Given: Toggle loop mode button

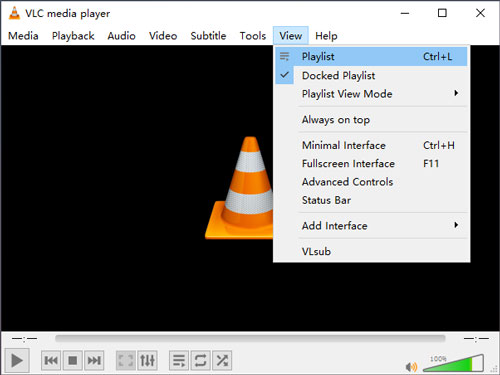Looking at the screenshot, I should (200, 360).
